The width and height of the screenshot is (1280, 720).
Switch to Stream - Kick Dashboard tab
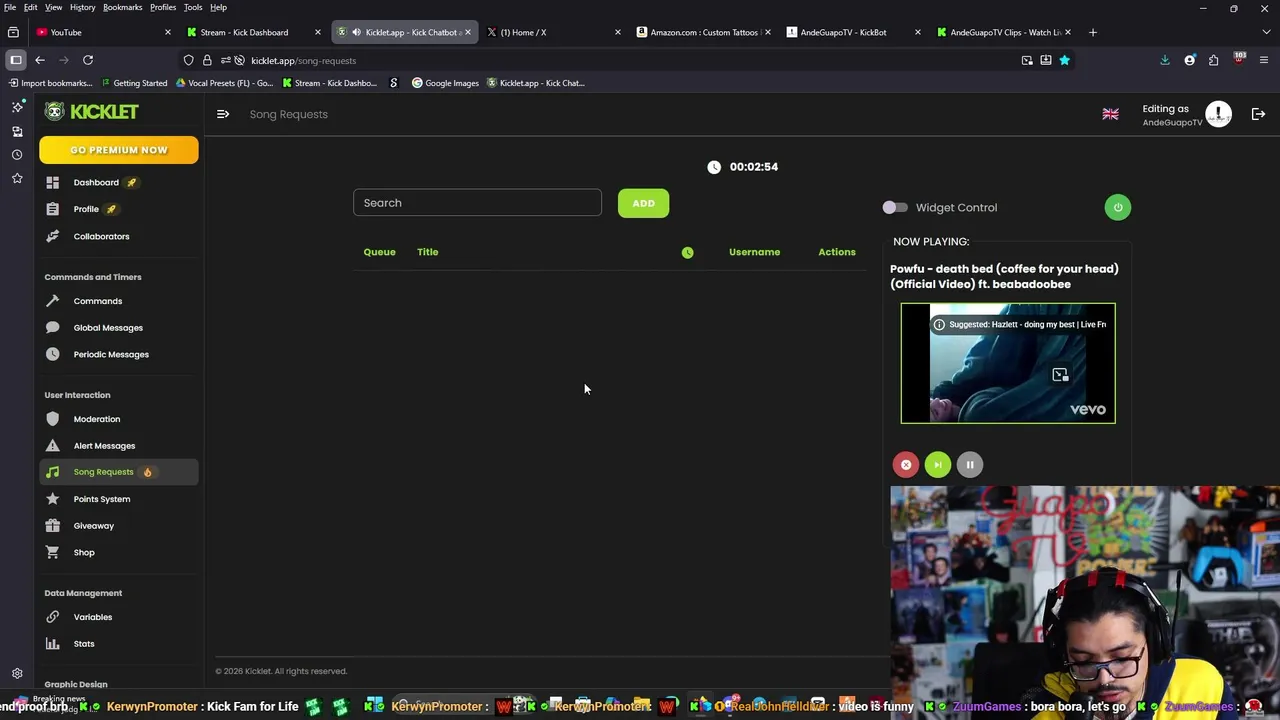click(252, 32)
